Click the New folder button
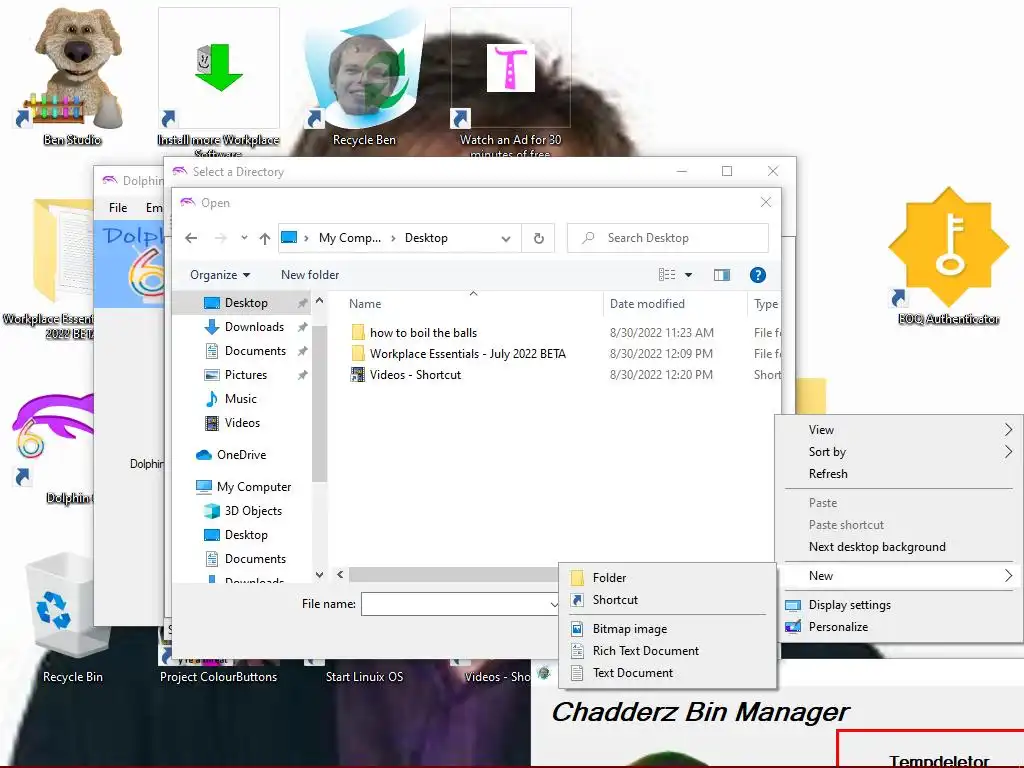 click(x=310, y=275)
